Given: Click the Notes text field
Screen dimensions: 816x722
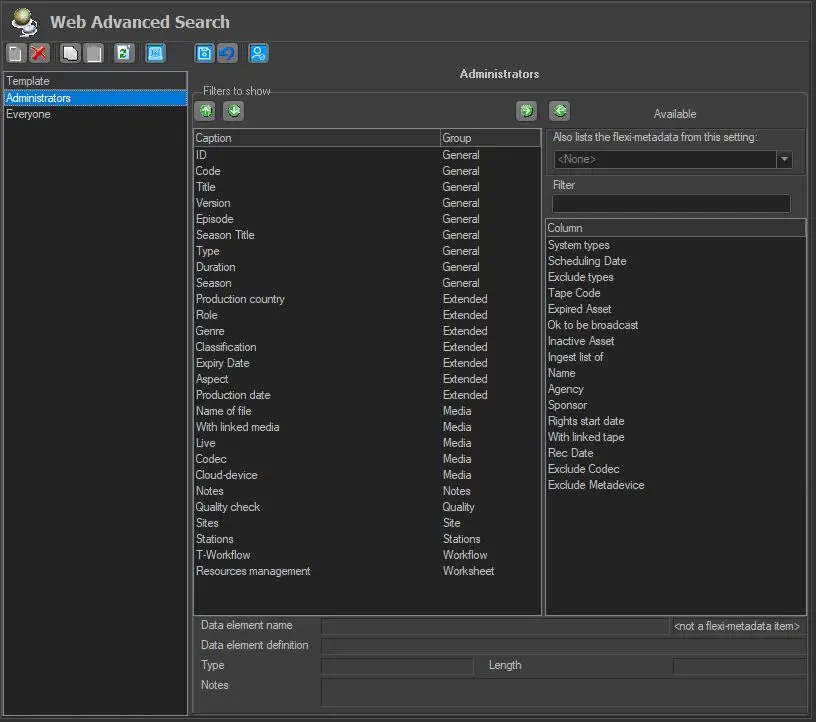Looking at the screenshot, I should pos(563,692).
